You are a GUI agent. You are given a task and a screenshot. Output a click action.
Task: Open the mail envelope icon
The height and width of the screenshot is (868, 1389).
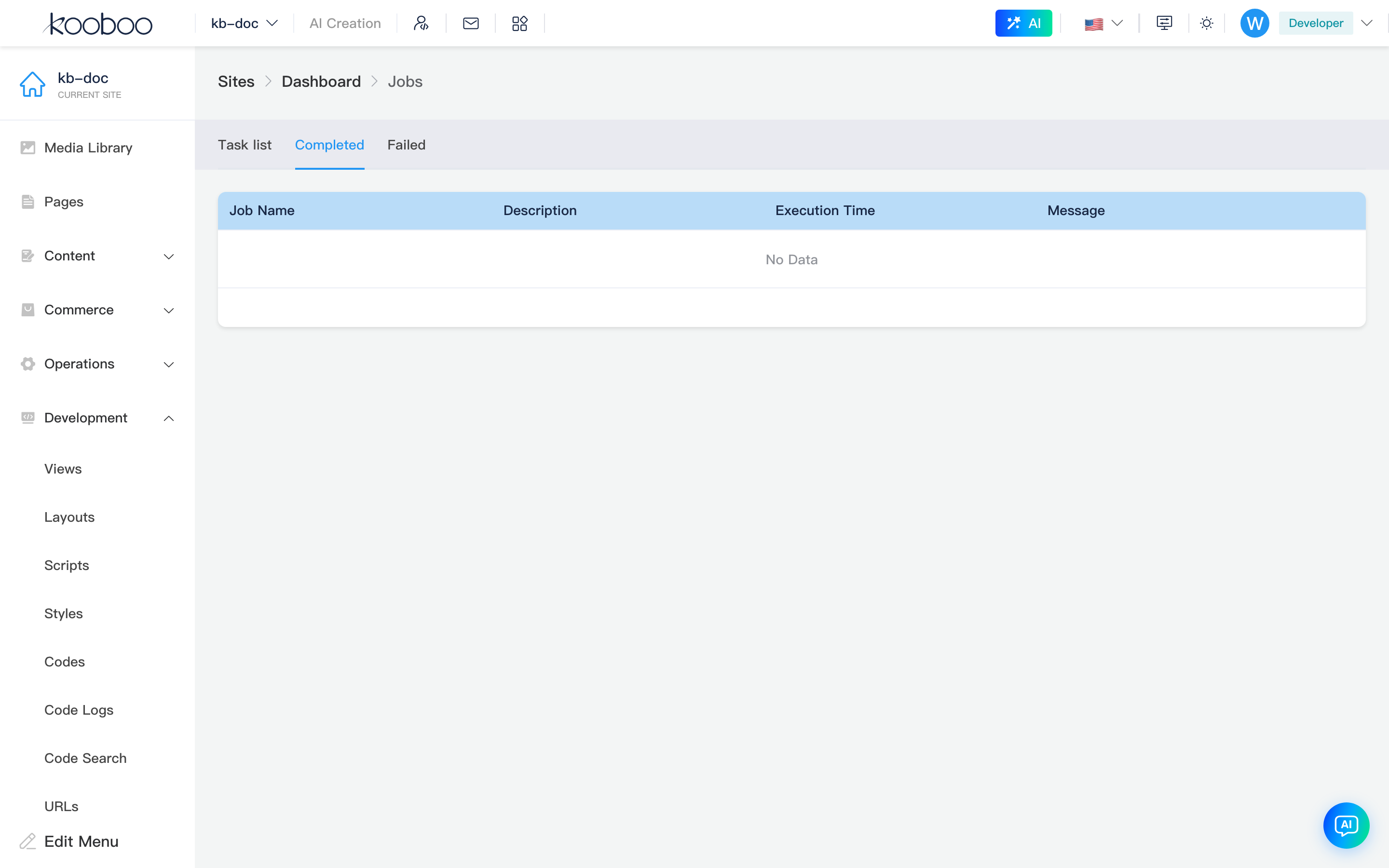pos(471,24)
